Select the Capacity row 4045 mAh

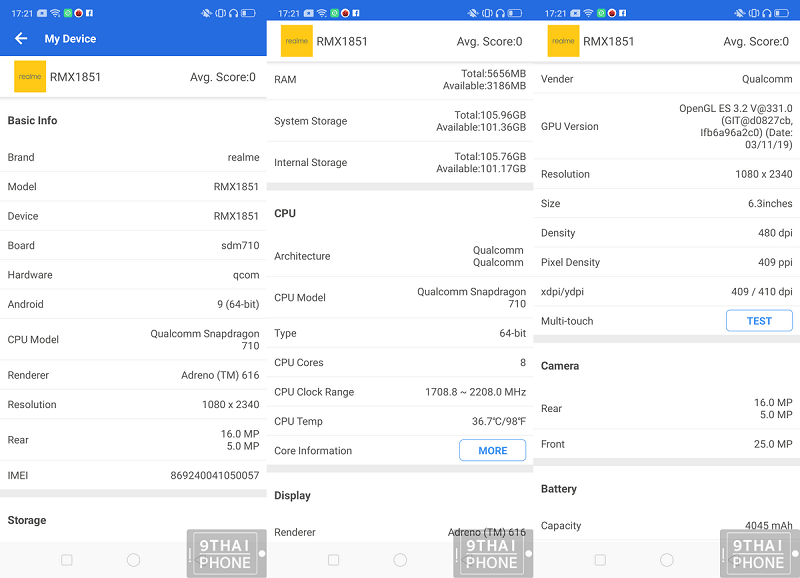click(x=666, y=525)
